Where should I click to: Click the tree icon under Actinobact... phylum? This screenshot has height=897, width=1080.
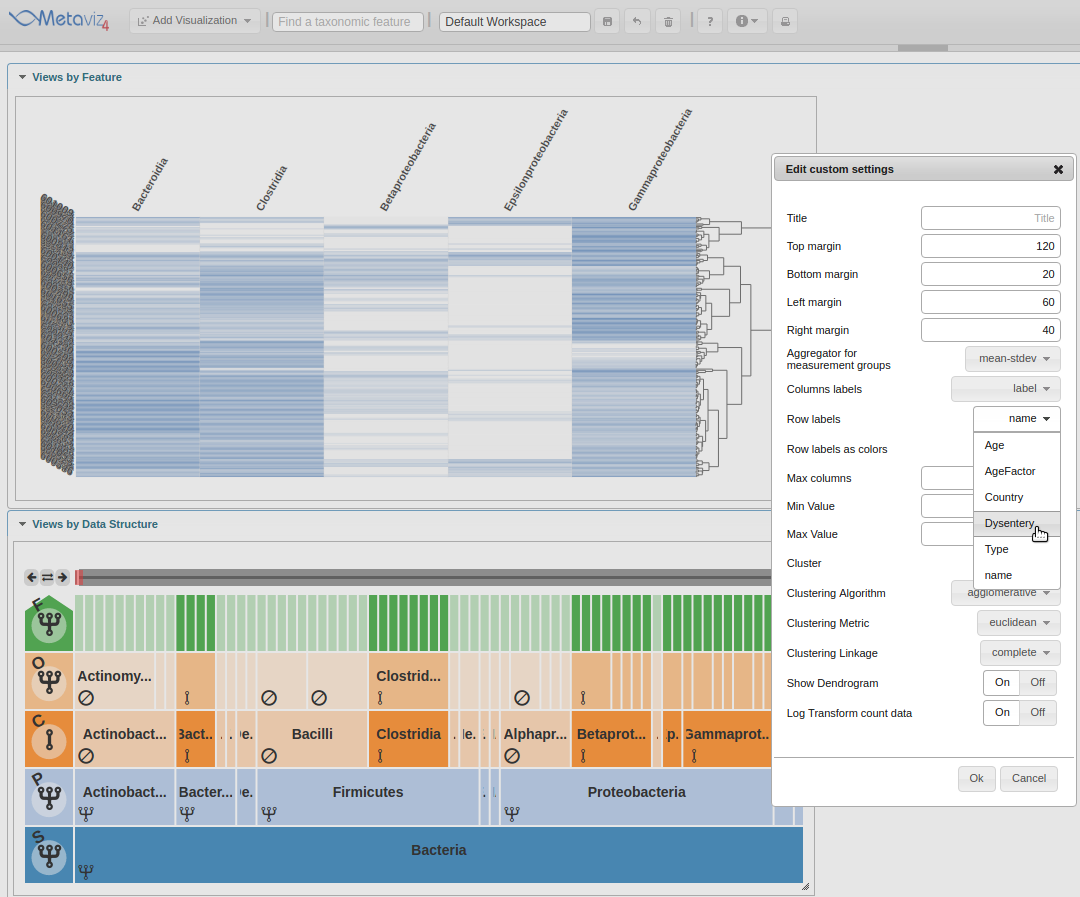click(x=86, y=814)
